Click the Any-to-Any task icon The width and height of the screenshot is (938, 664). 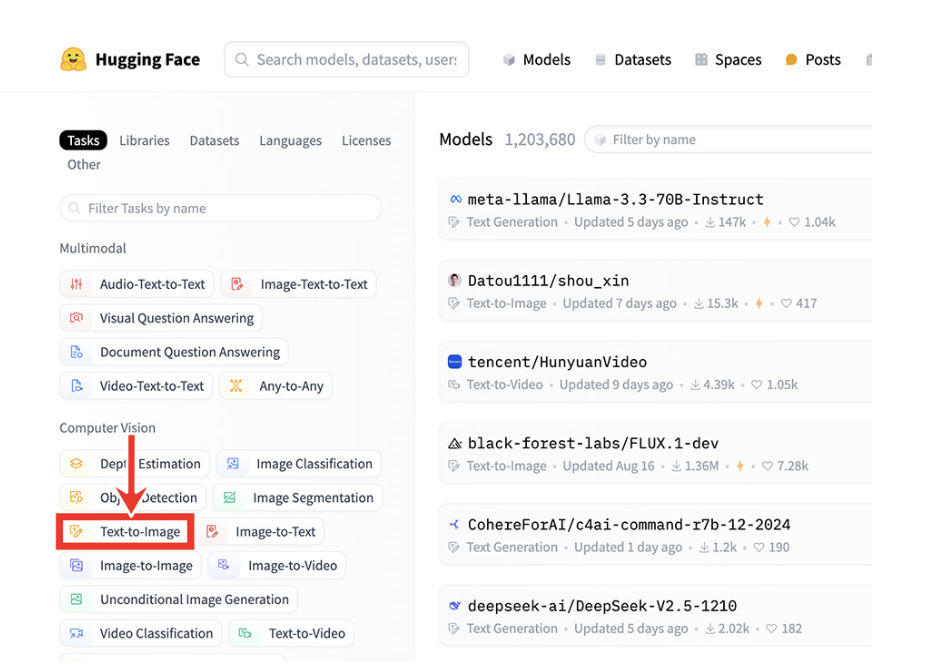[236, 386]
